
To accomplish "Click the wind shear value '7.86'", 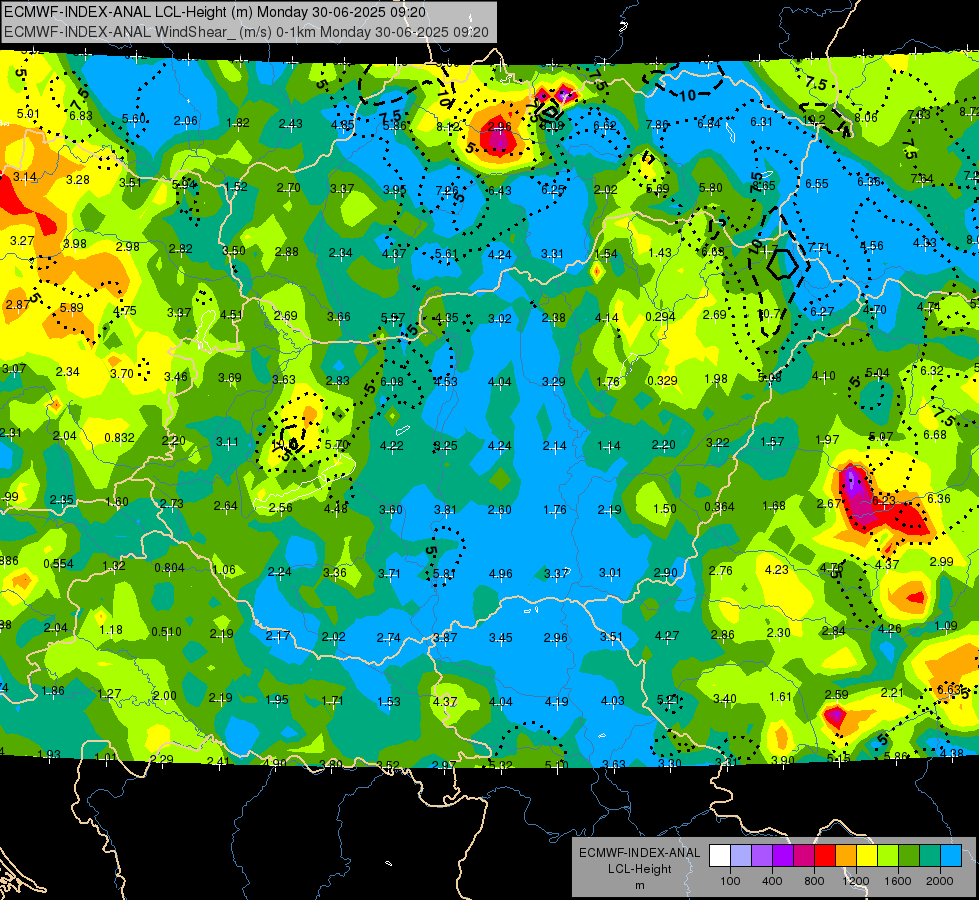I will tap(657, 125).
